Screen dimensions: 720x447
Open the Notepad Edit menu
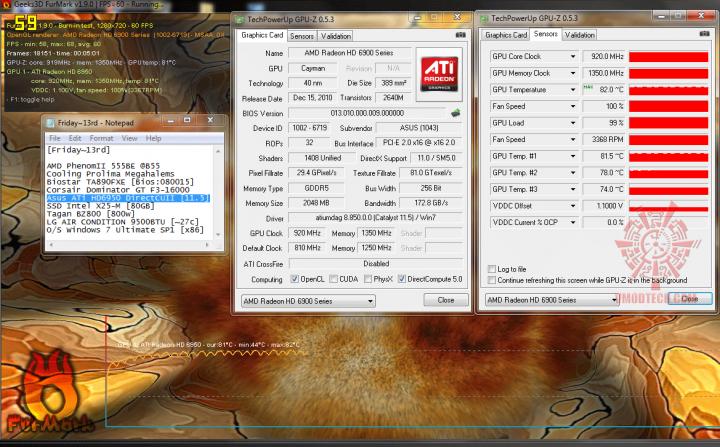(x=75, y=138)
